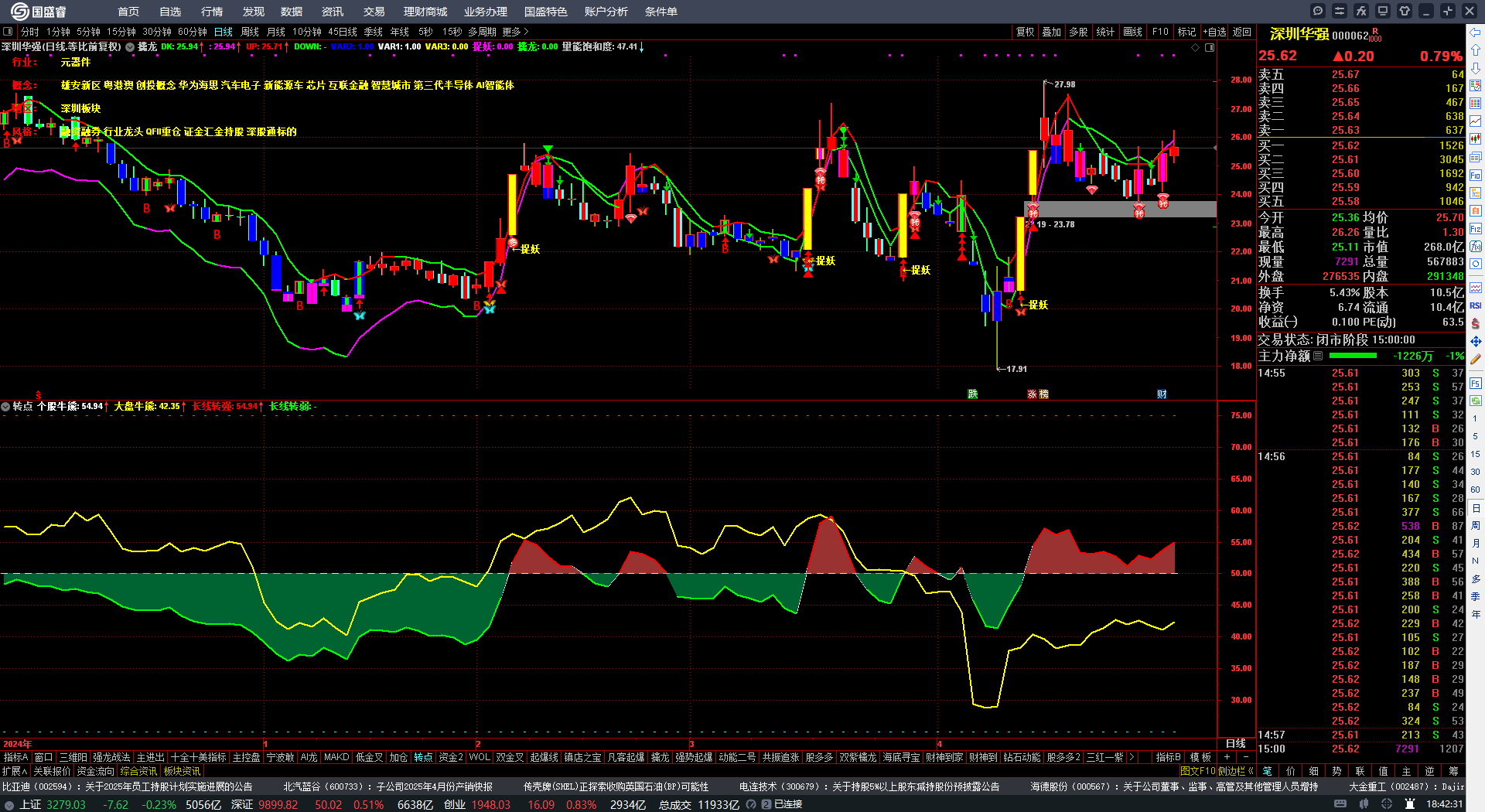Open dropdown arrow next to 转点 indicator

(6, 406)
